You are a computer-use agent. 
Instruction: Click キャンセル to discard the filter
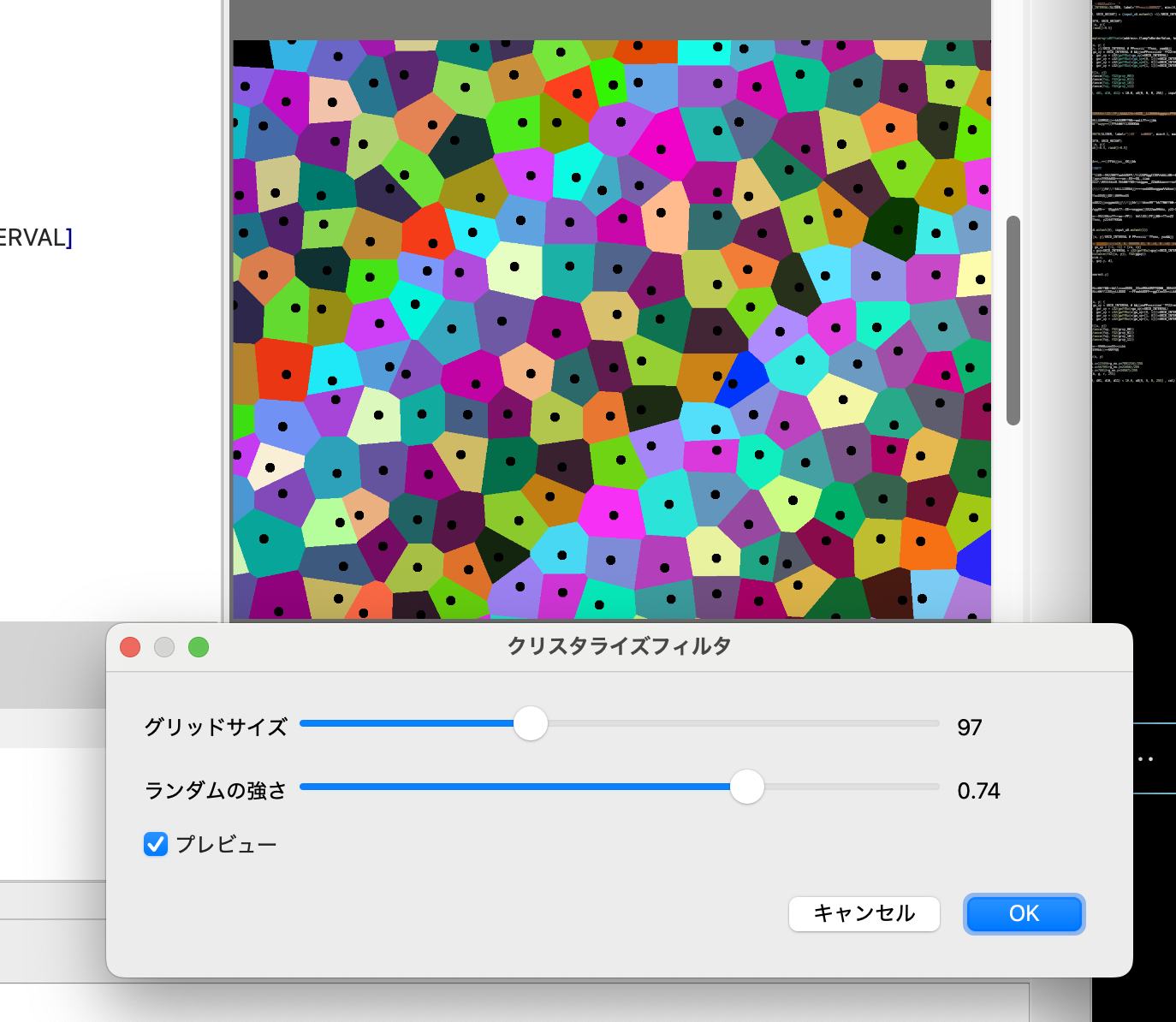point(864,914)
